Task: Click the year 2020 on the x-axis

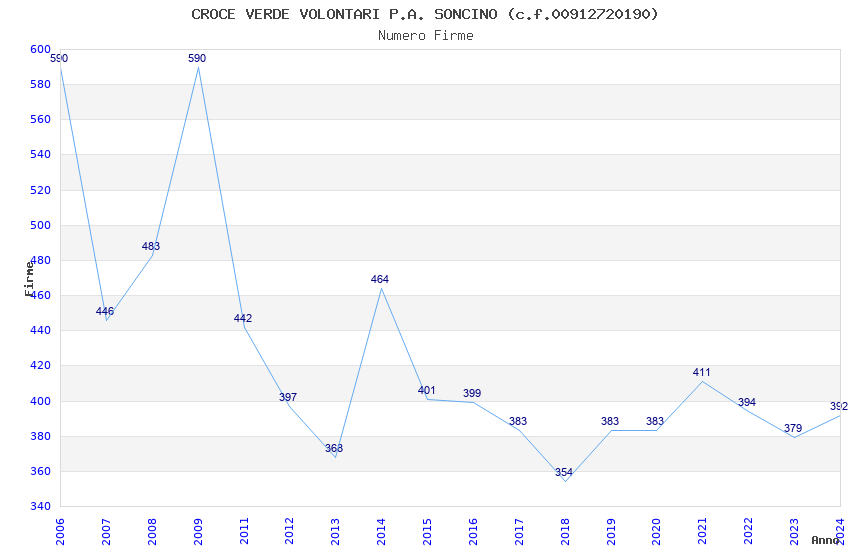Action: coord(656,531)
